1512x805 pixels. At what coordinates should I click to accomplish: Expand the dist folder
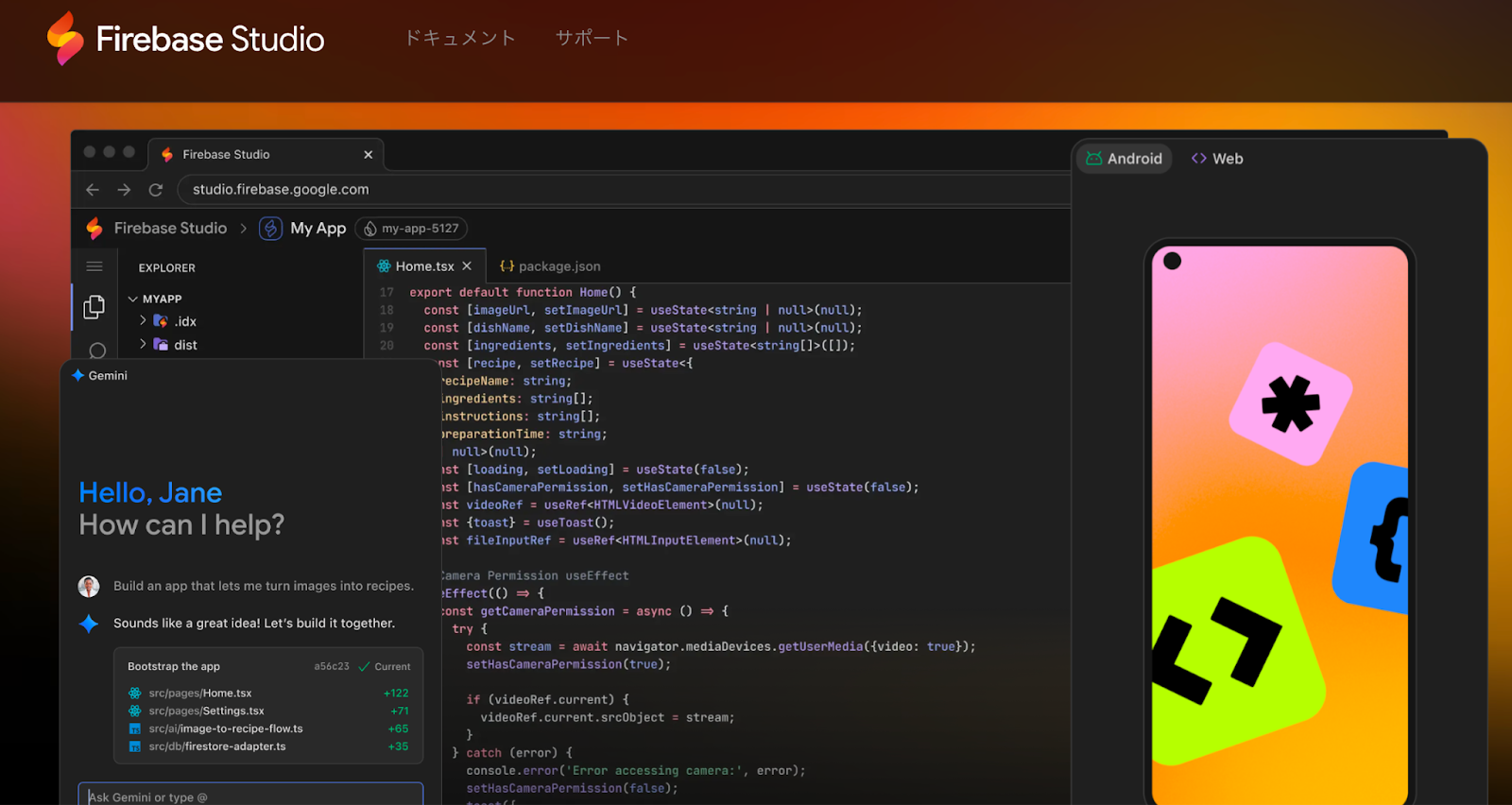143,345
